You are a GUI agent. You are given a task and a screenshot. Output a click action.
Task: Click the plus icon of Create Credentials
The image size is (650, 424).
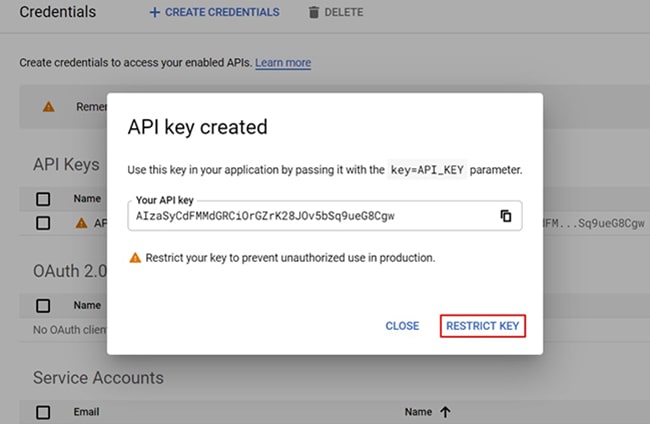[155, 12]
